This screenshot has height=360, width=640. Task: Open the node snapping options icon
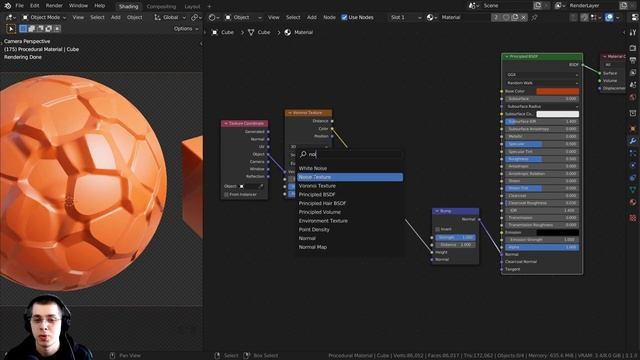(x=596, y=18)
